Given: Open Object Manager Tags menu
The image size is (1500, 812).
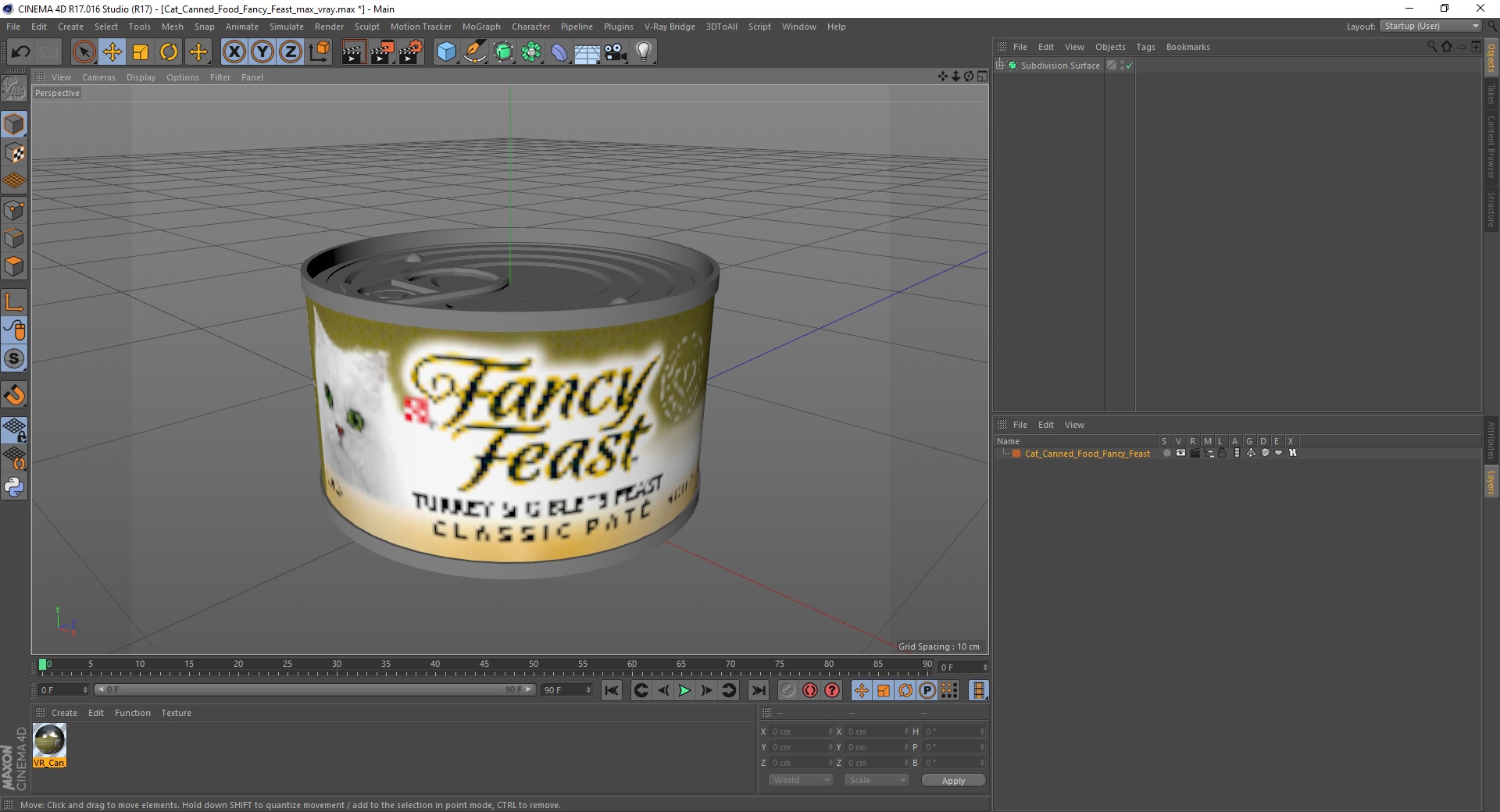Looking at the screenshot, I should (x=1145, y=47).
